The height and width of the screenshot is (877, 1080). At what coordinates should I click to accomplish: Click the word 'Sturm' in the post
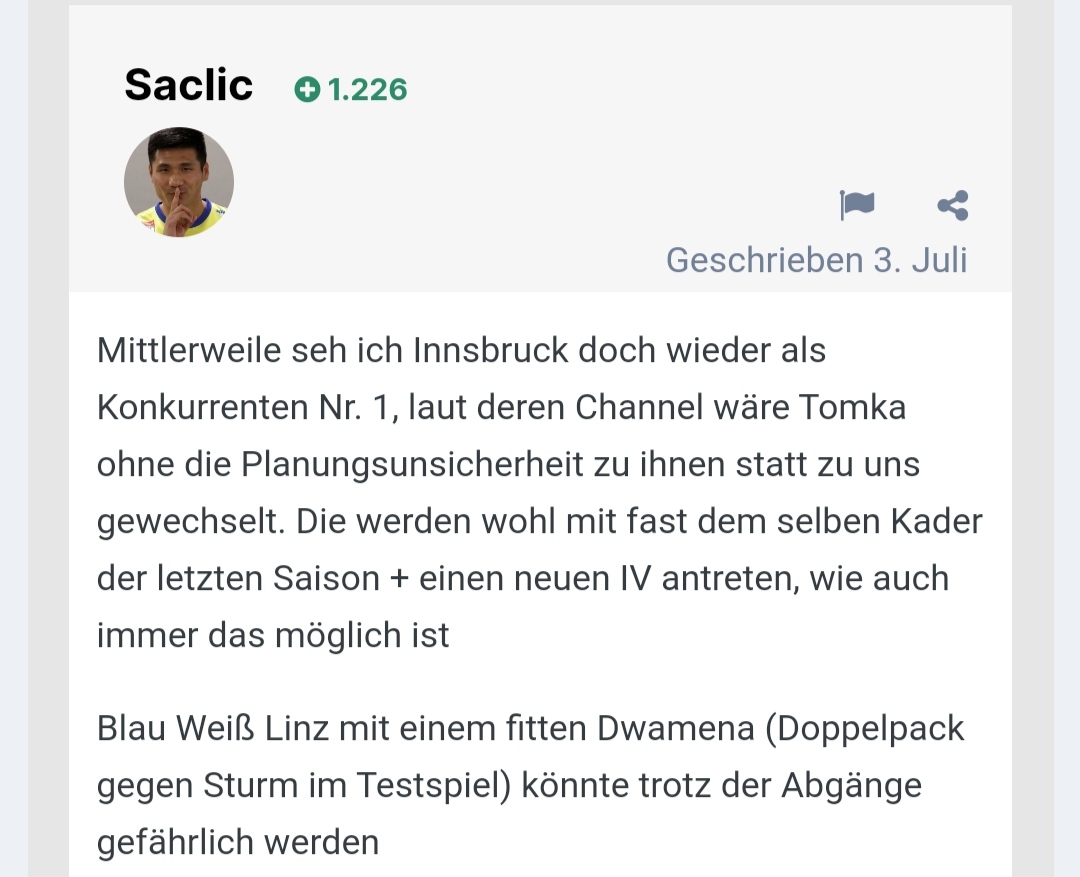[x=250, y=785]
